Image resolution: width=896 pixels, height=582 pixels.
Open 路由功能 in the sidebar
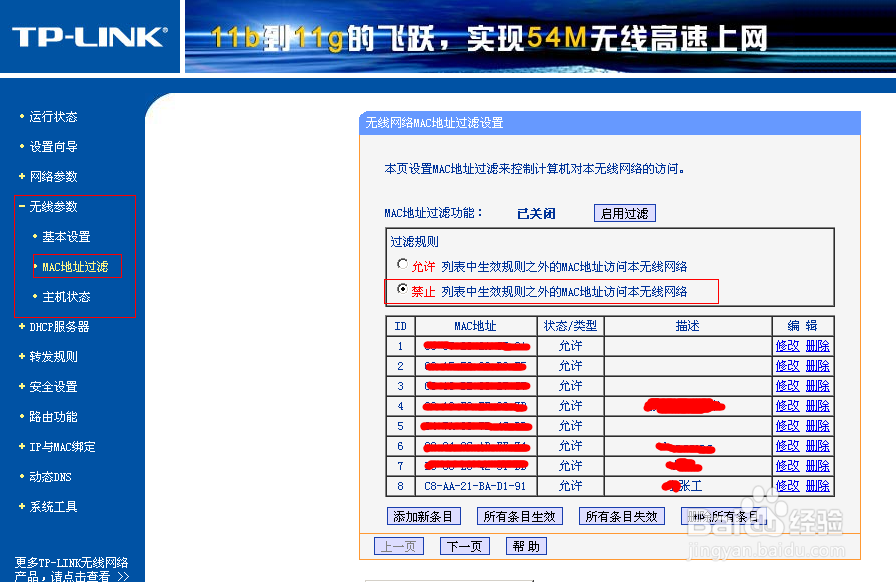[x=53, y=417]
